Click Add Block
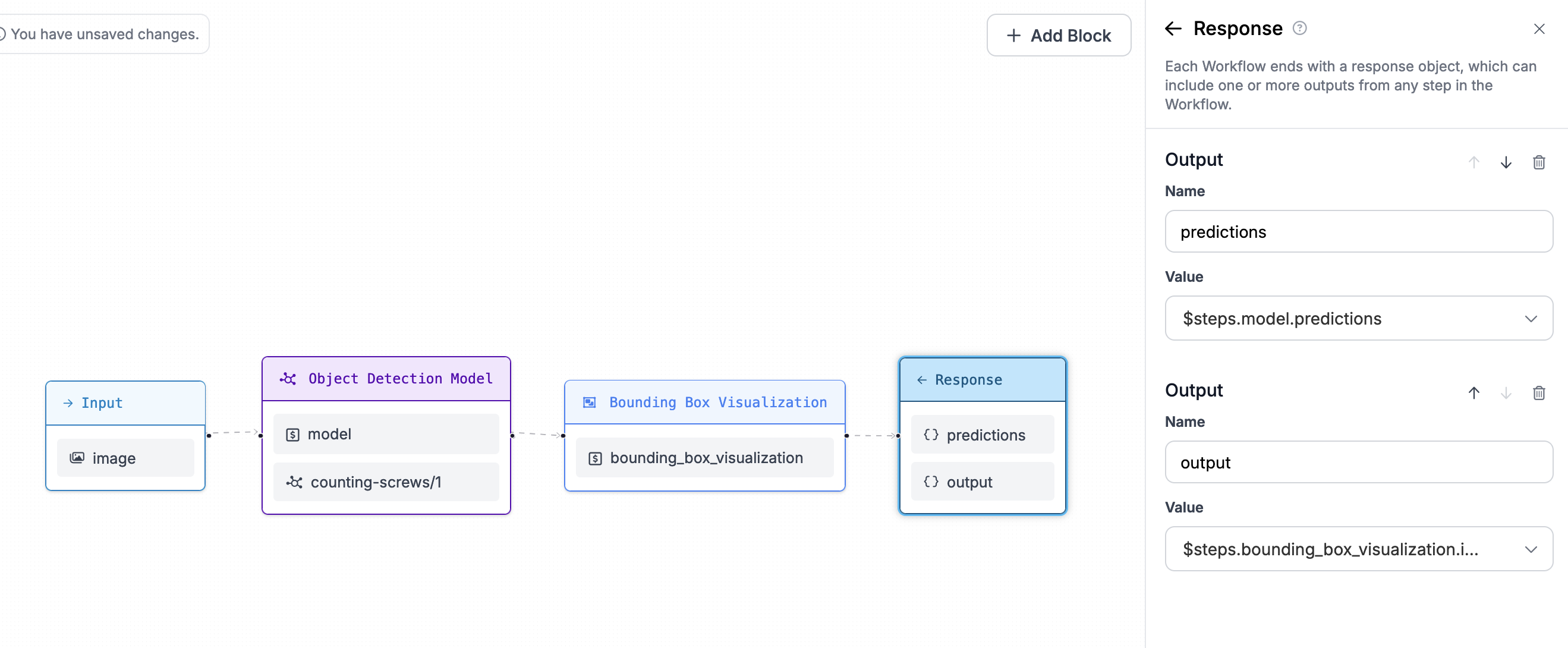Screen dimensions: 1568x648 pyautogui.click(x=1059, y=34)
